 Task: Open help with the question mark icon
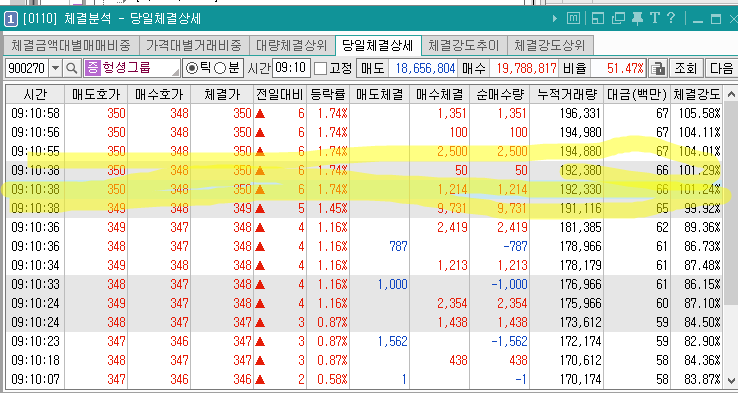click(x=671, y=19)
